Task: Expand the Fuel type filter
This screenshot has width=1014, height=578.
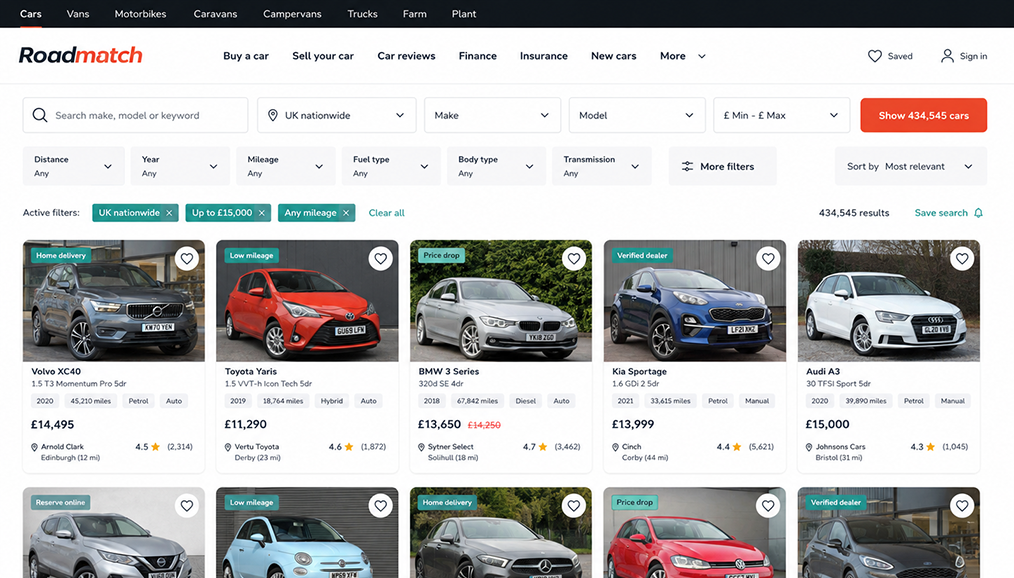Action: point(391,166)
